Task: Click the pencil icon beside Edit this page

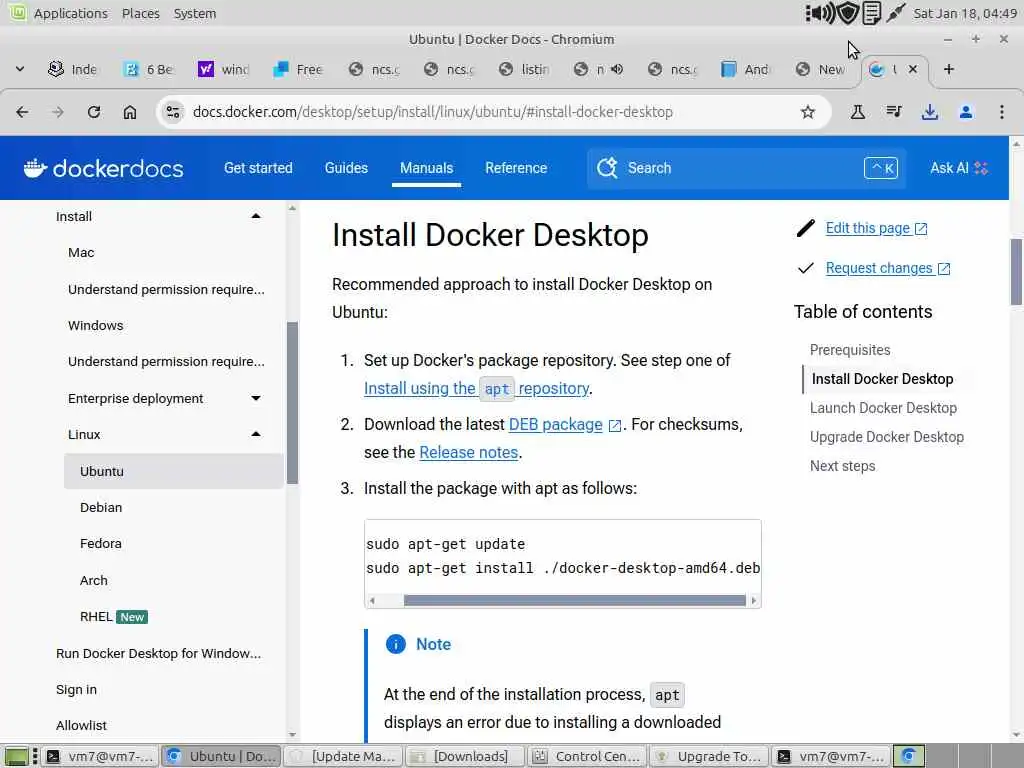Action: coord(806,229)
